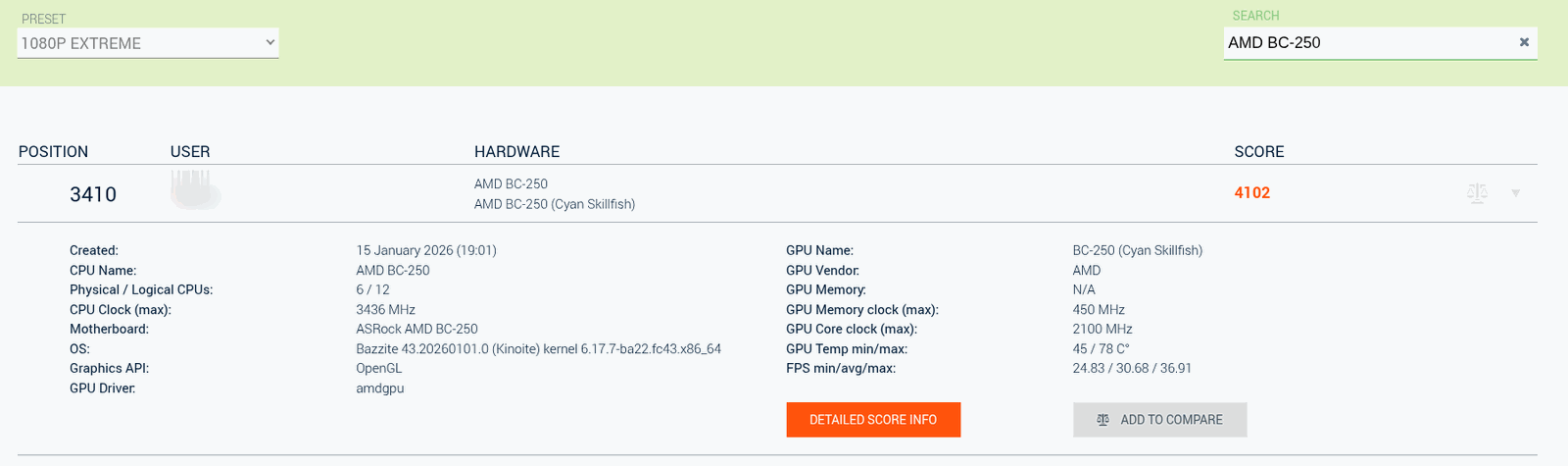Open the 1080P EXTREME preset dropdown

pos(148,43)
